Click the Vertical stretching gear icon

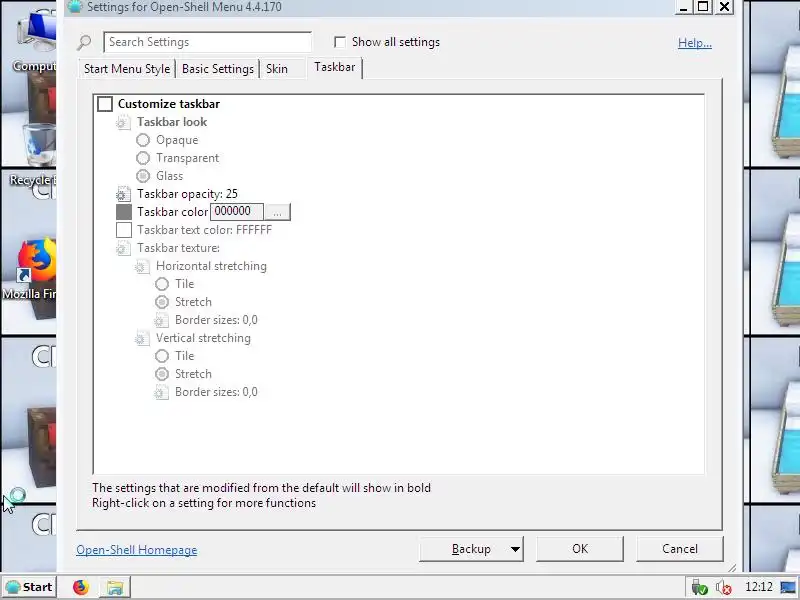[x=142, y=338]
